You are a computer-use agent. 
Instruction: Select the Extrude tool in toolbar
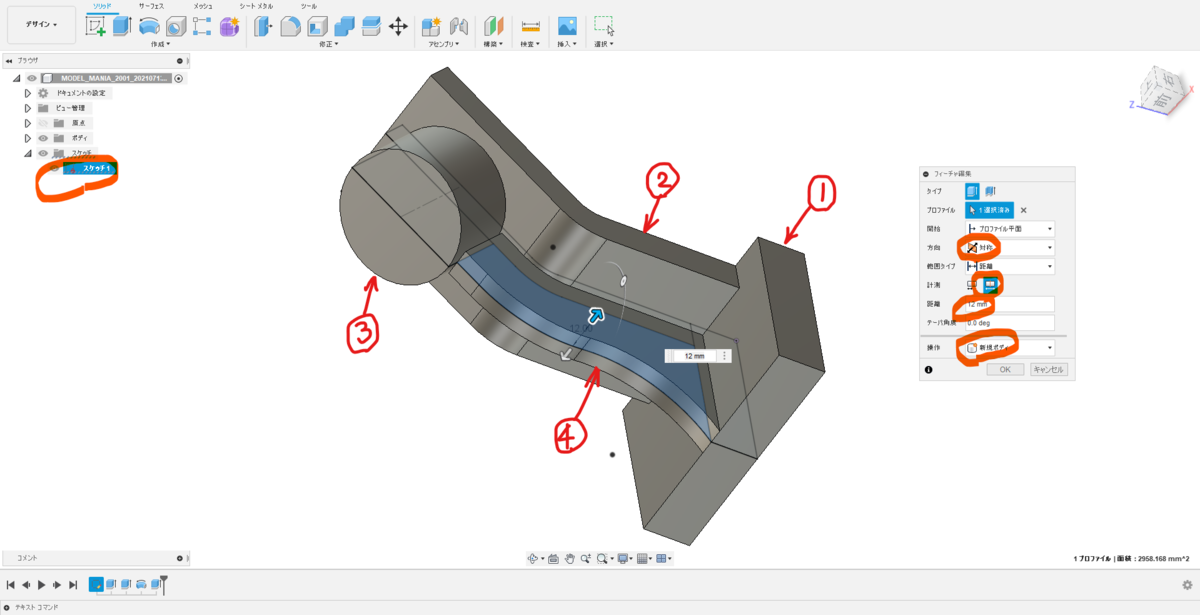coord(122,27)
